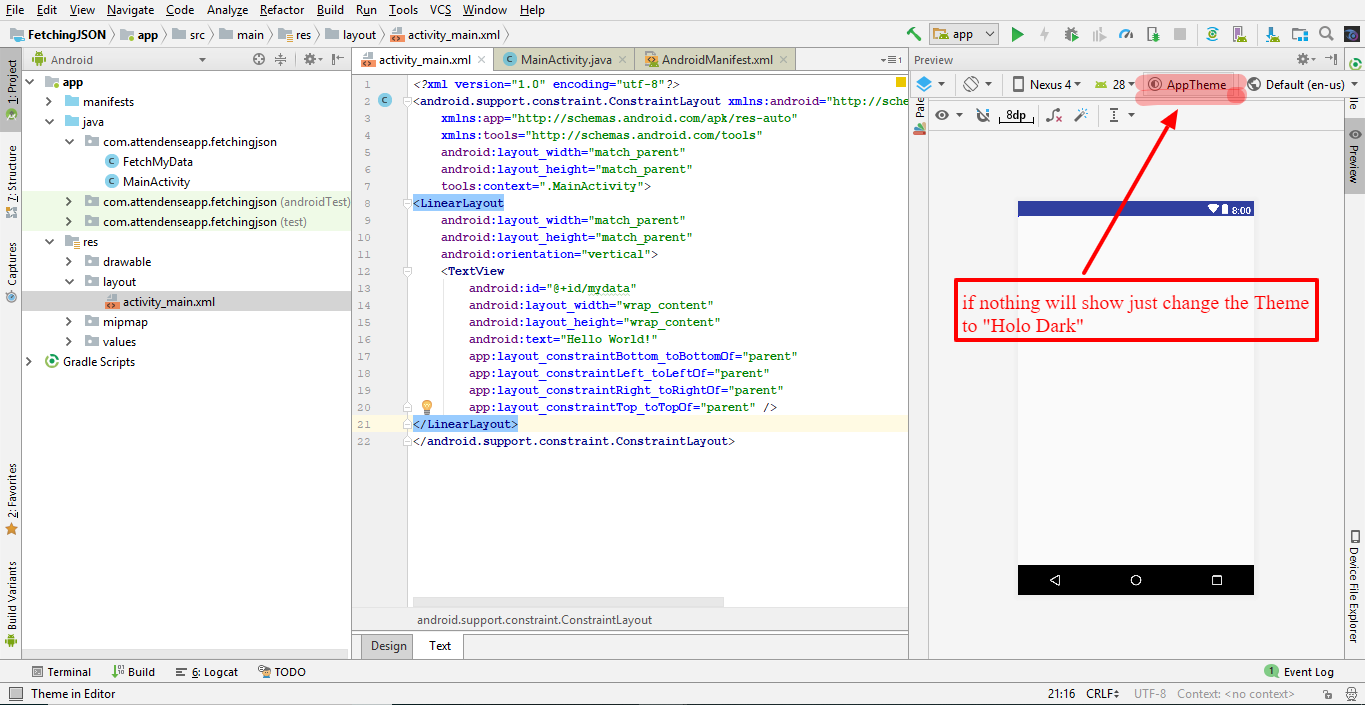Screen dimensions: 1365x705
Task: Switch to the AndroidManifest.xml tab
Action: click(716, 60)
